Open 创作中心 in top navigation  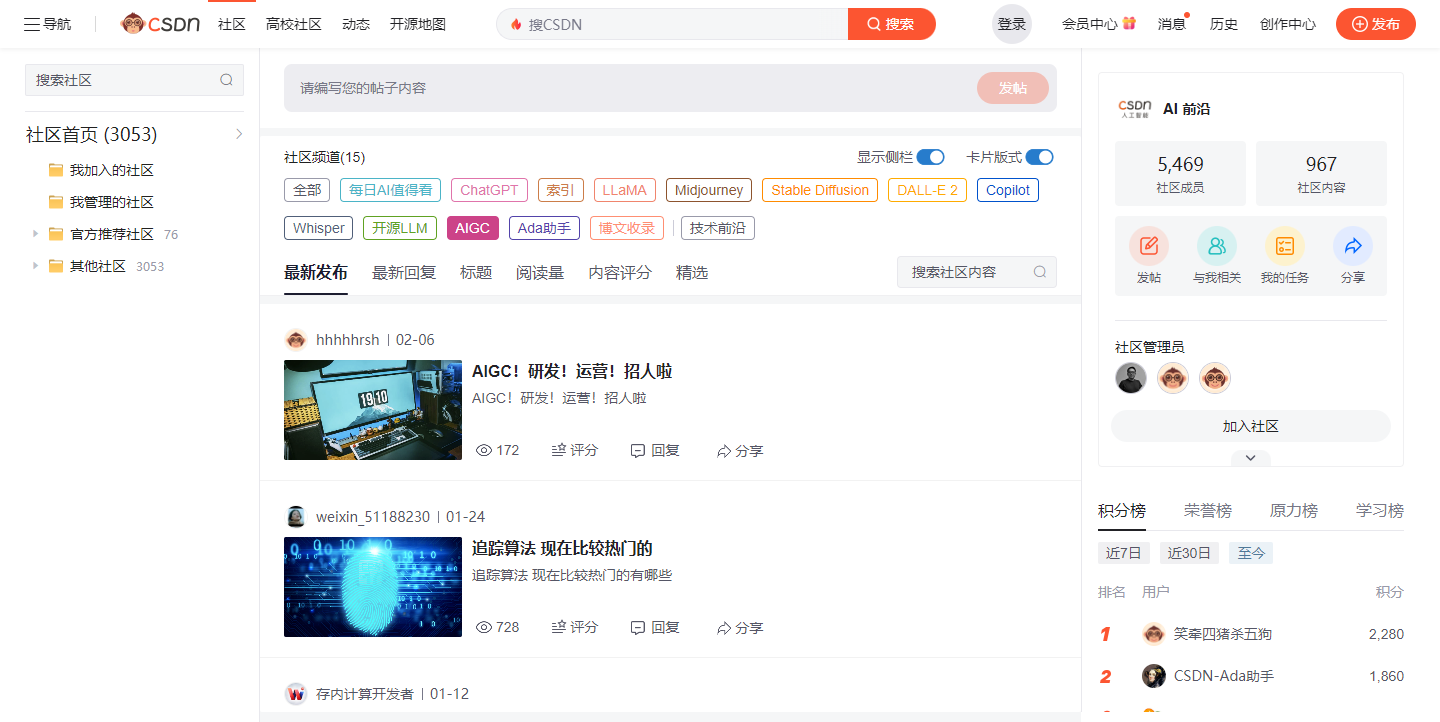click(1288, 24)
